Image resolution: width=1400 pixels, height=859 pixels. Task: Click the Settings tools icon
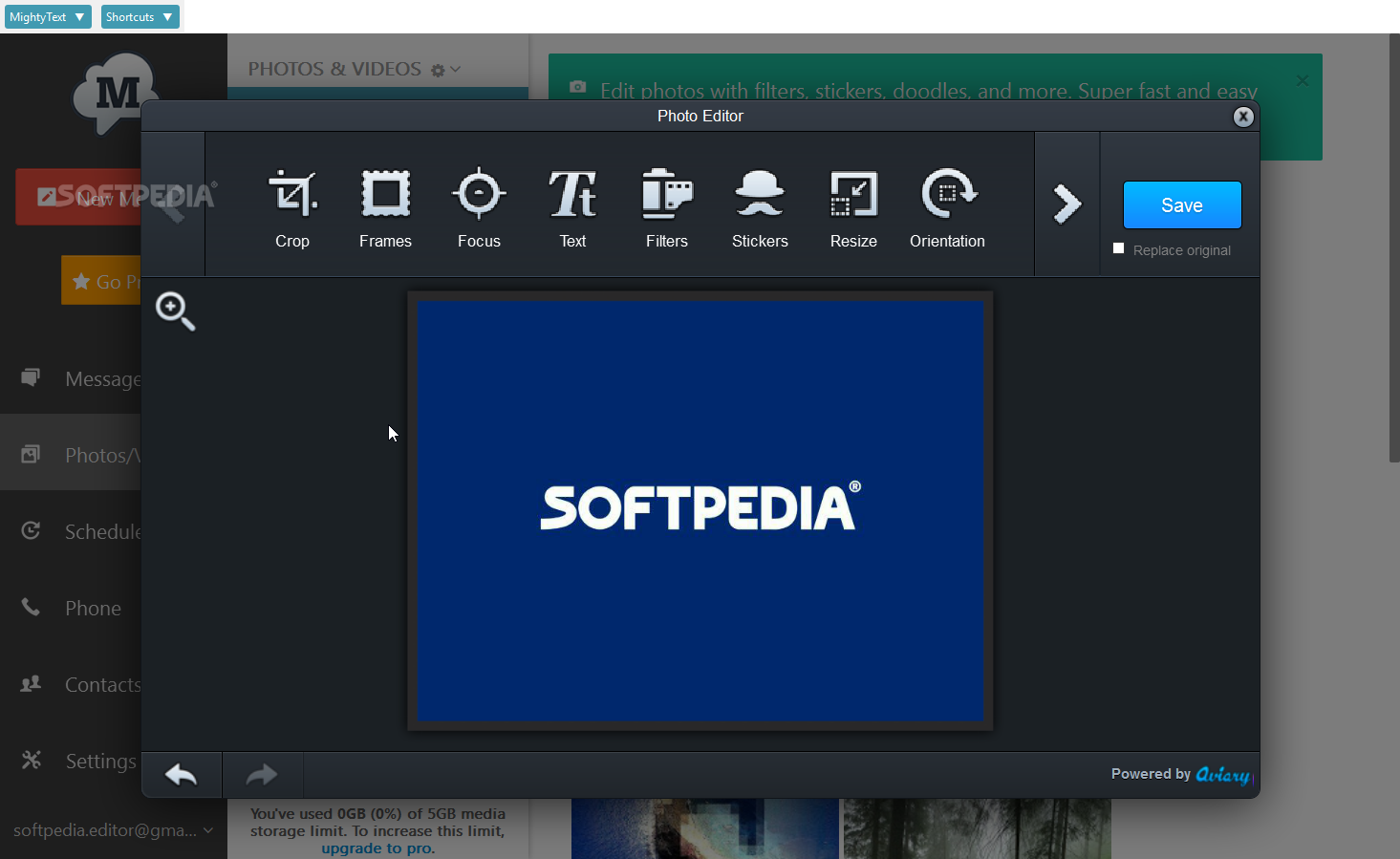point(32,760)
